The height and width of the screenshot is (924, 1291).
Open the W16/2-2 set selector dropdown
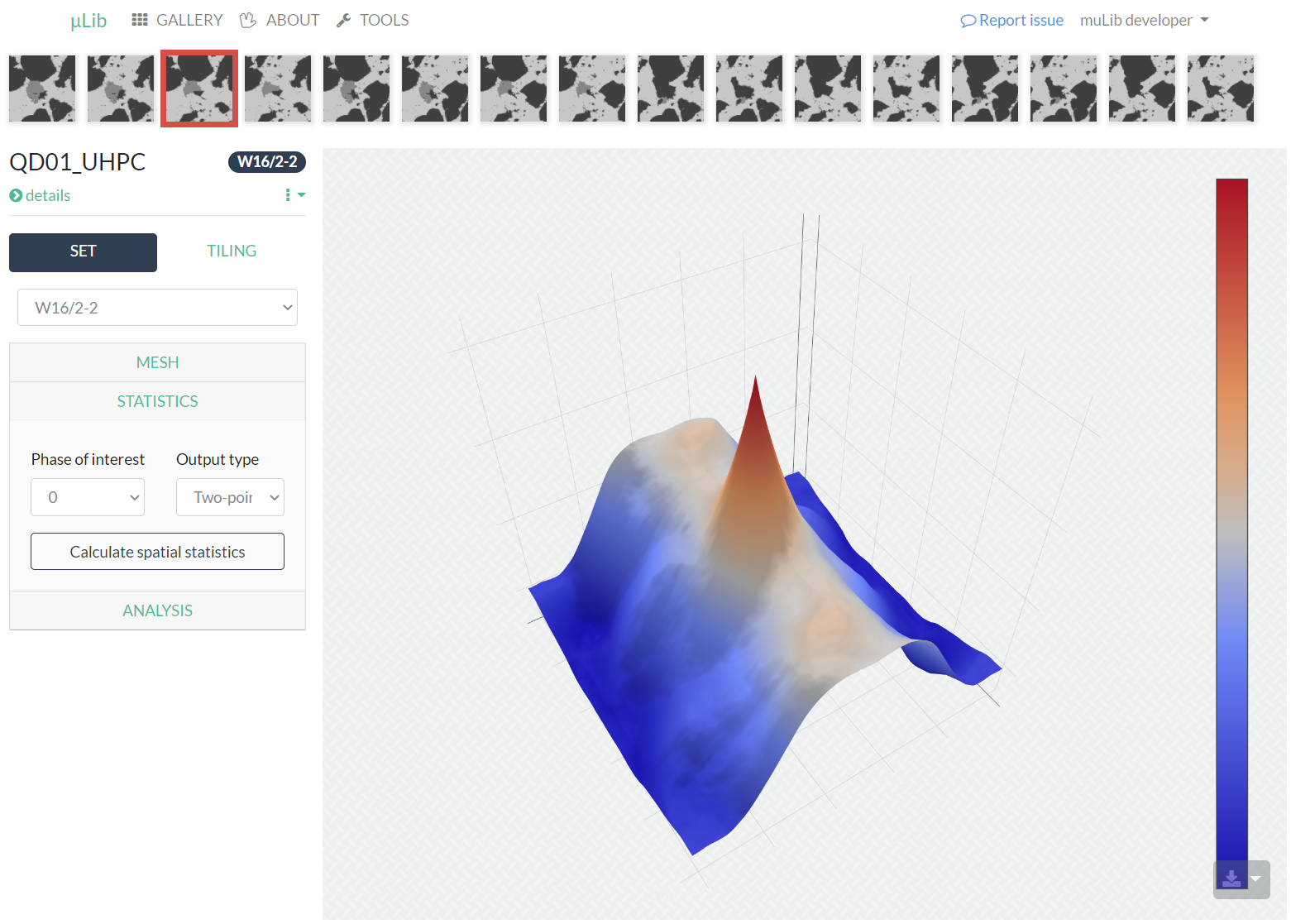point(157,308)
